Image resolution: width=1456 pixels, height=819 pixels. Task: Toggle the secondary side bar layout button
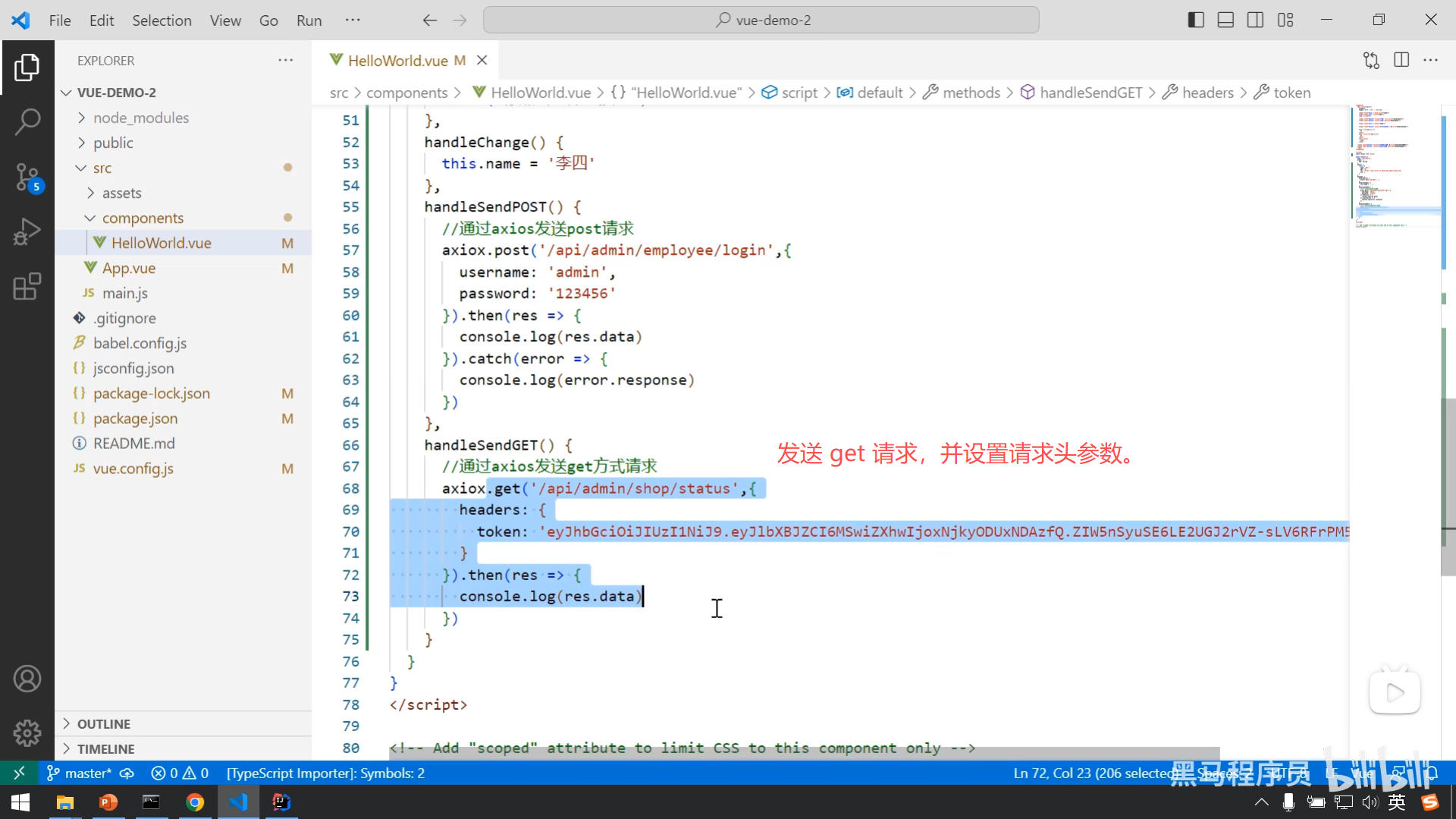click(1255, 20)
